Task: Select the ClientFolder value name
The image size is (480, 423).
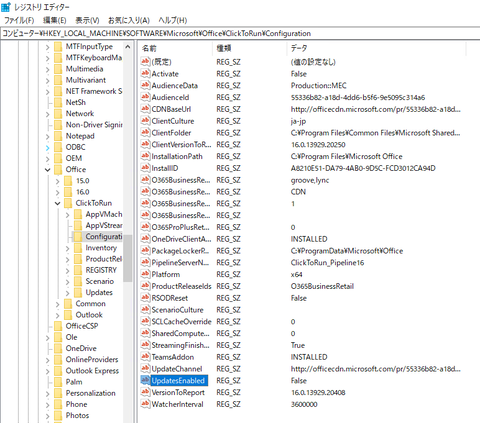Action: point(171,133)
